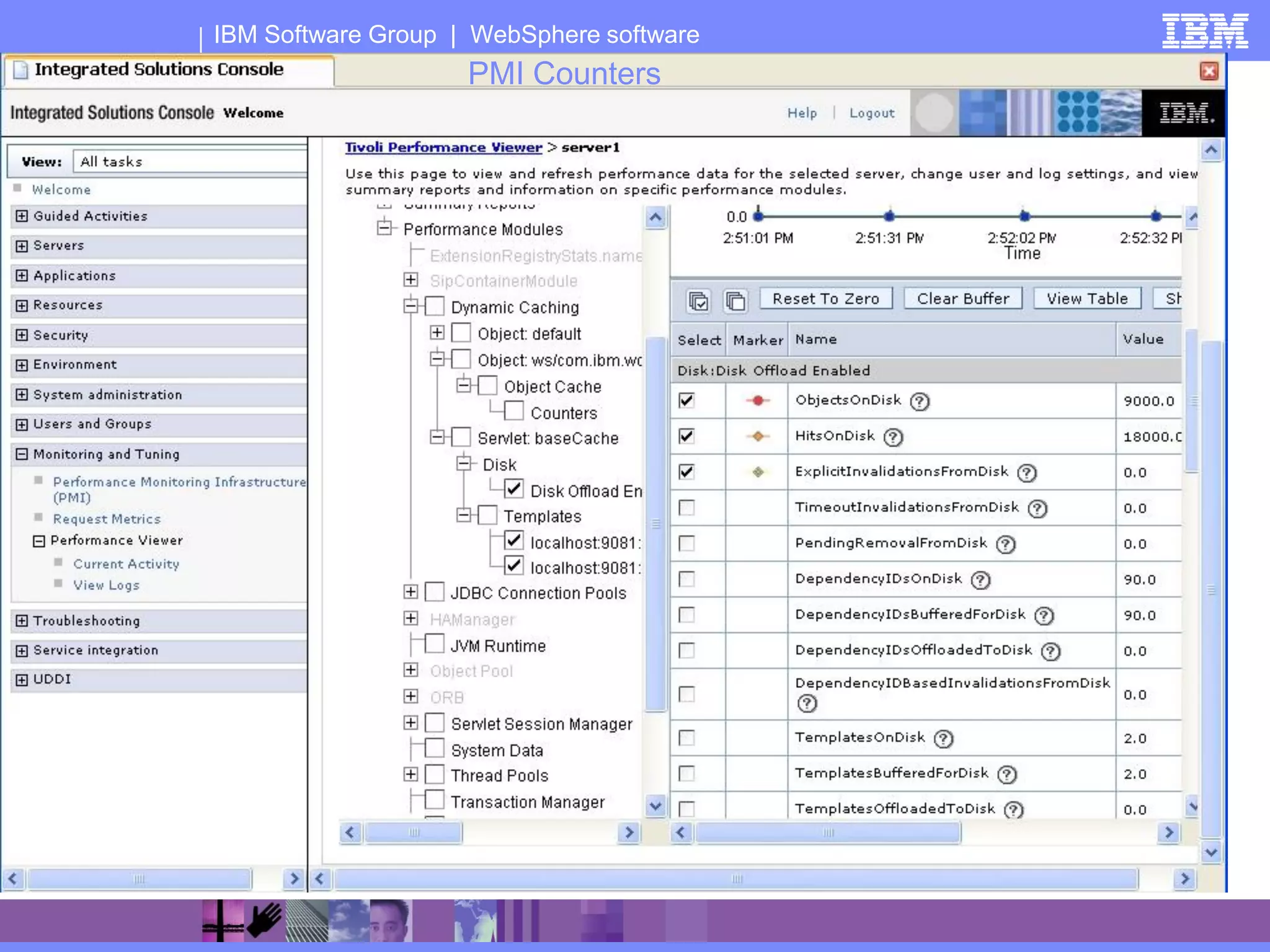
Task: Click the counter table horizontal scrollbar thumb
Action: 828,832
